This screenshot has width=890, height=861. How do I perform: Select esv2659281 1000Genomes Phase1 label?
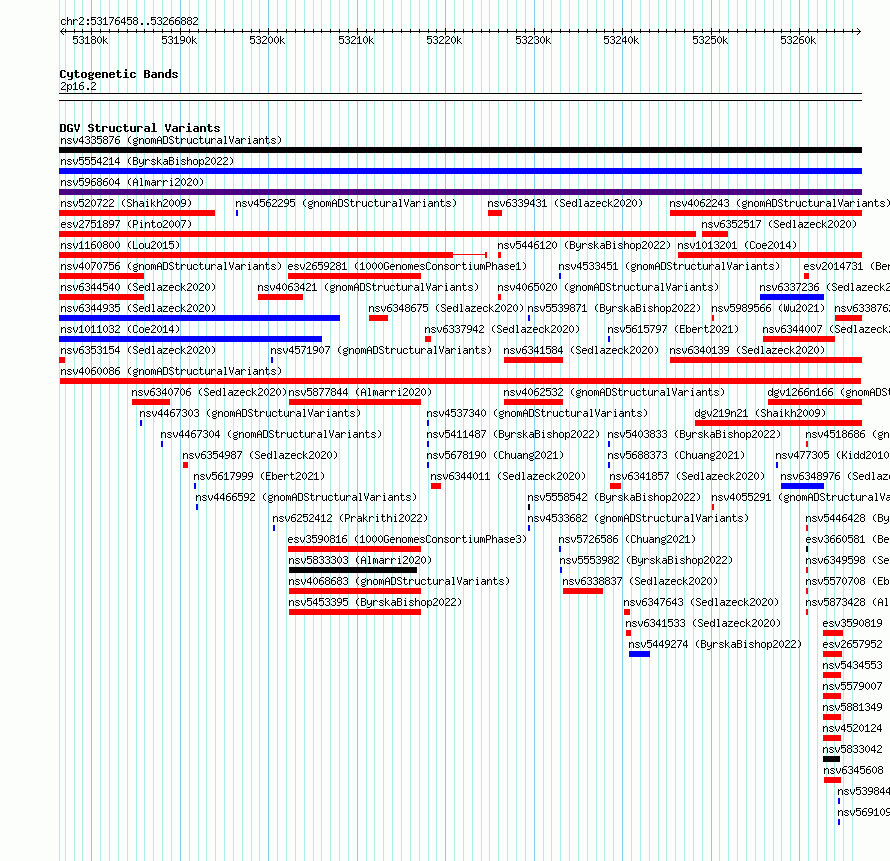[x=407, y=266]
